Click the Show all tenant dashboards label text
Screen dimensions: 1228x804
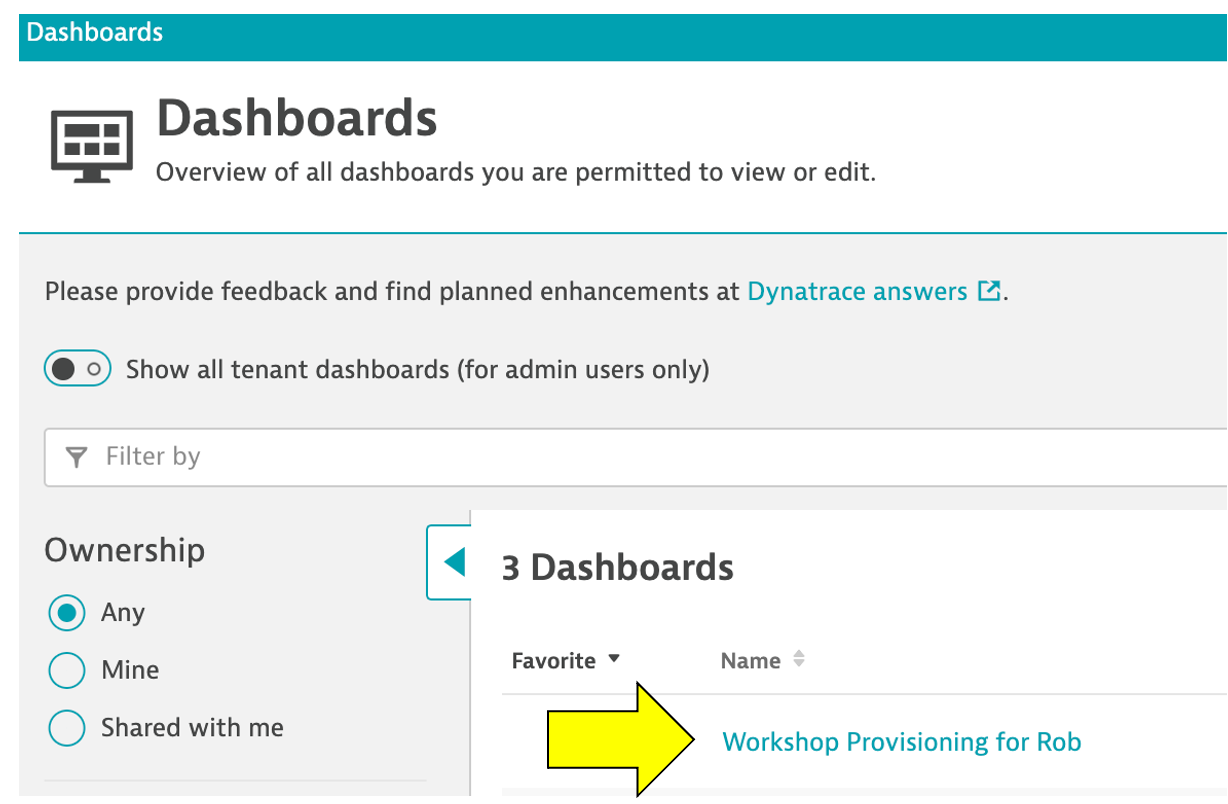[x=417, y=370]
